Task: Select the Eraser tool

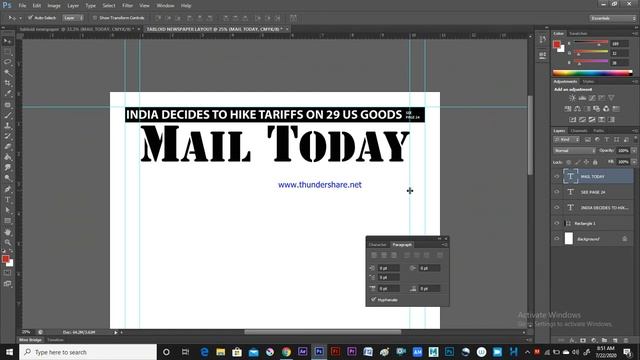Action: click(x=7, y=147)
